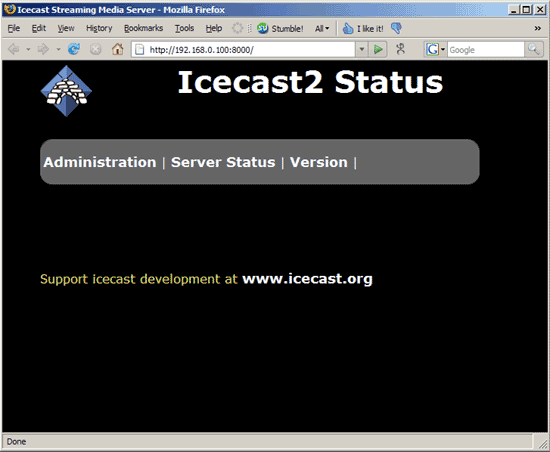Expand the address bar history dropdown
The width and height of the screenshot is (550, 452).
362,49
